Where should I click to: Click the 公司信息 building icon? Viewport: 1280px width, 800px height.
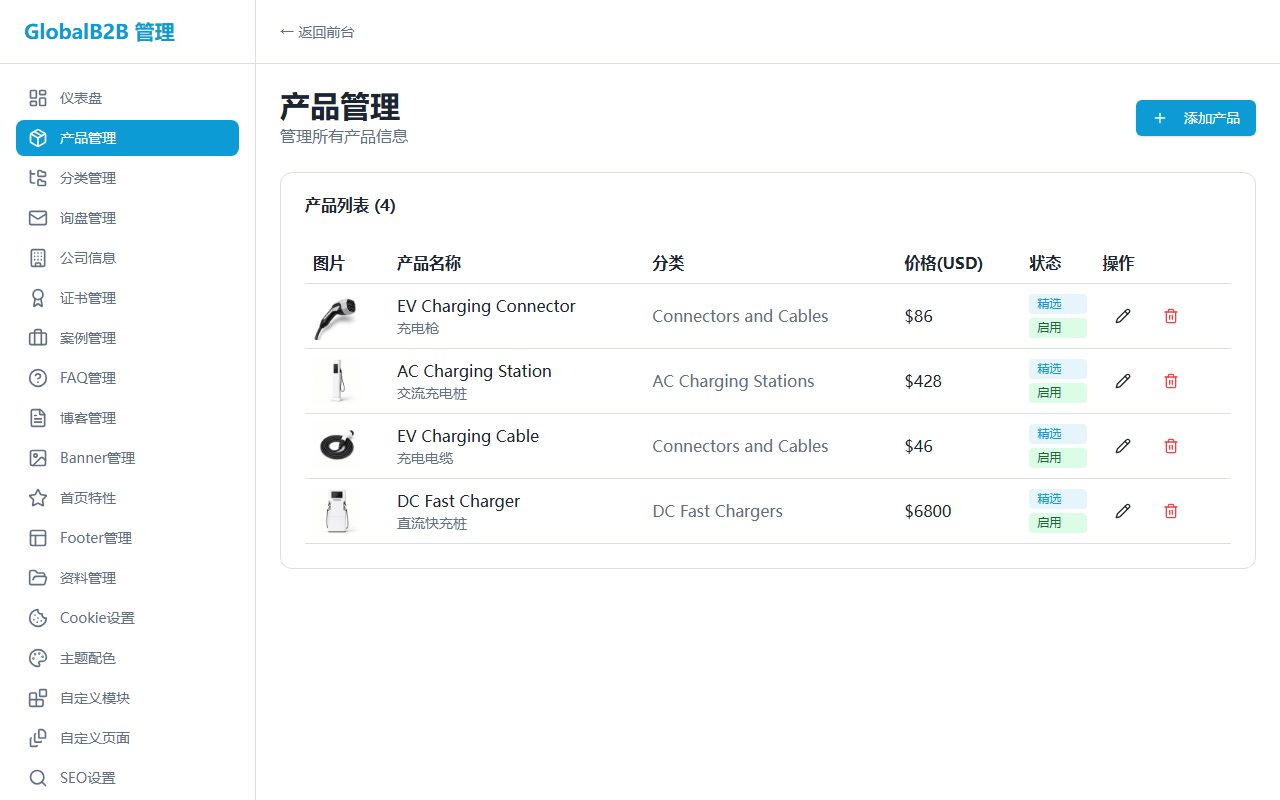pos(38,258)
